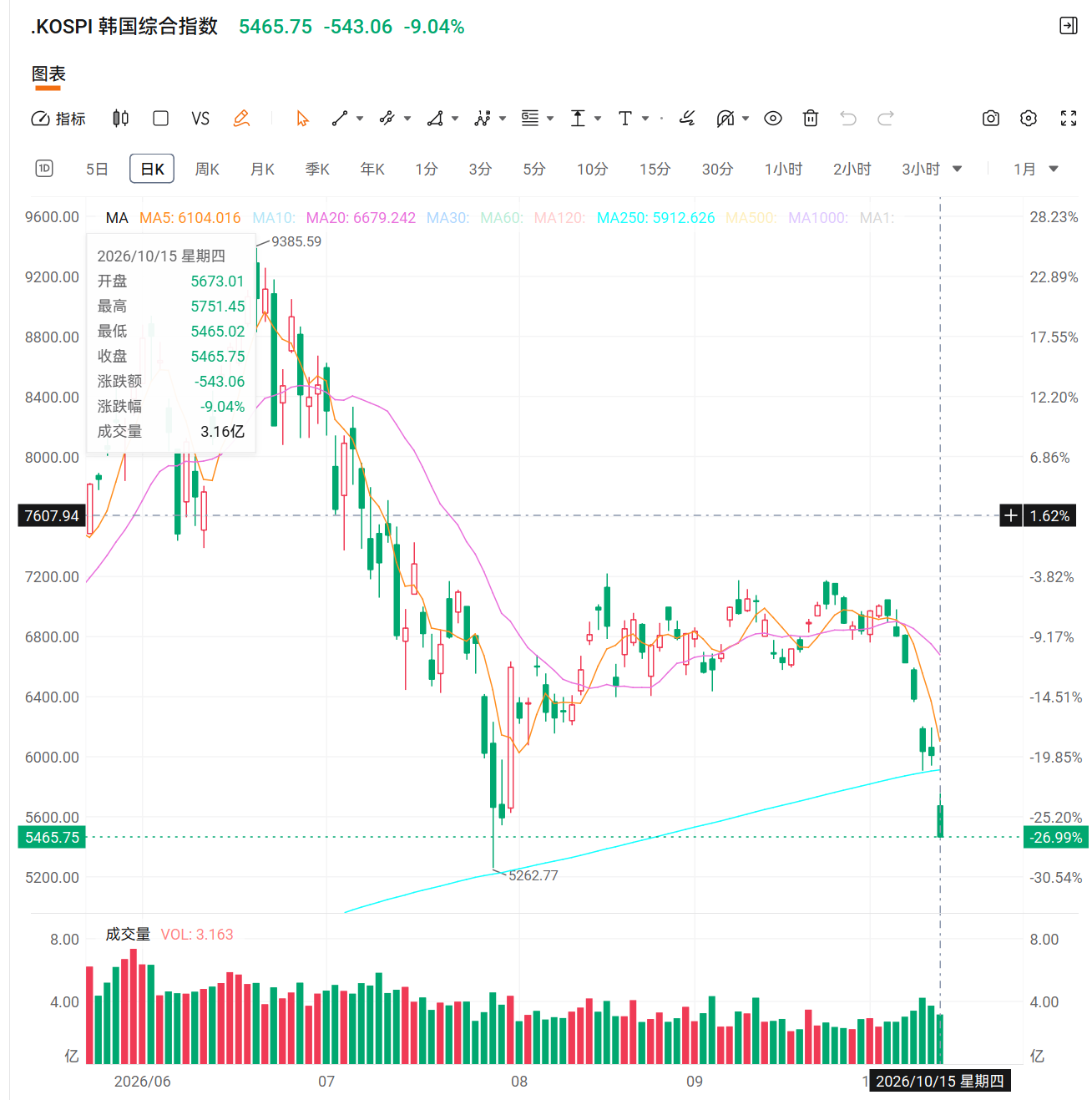Select the cursor pointer tool

302,119
